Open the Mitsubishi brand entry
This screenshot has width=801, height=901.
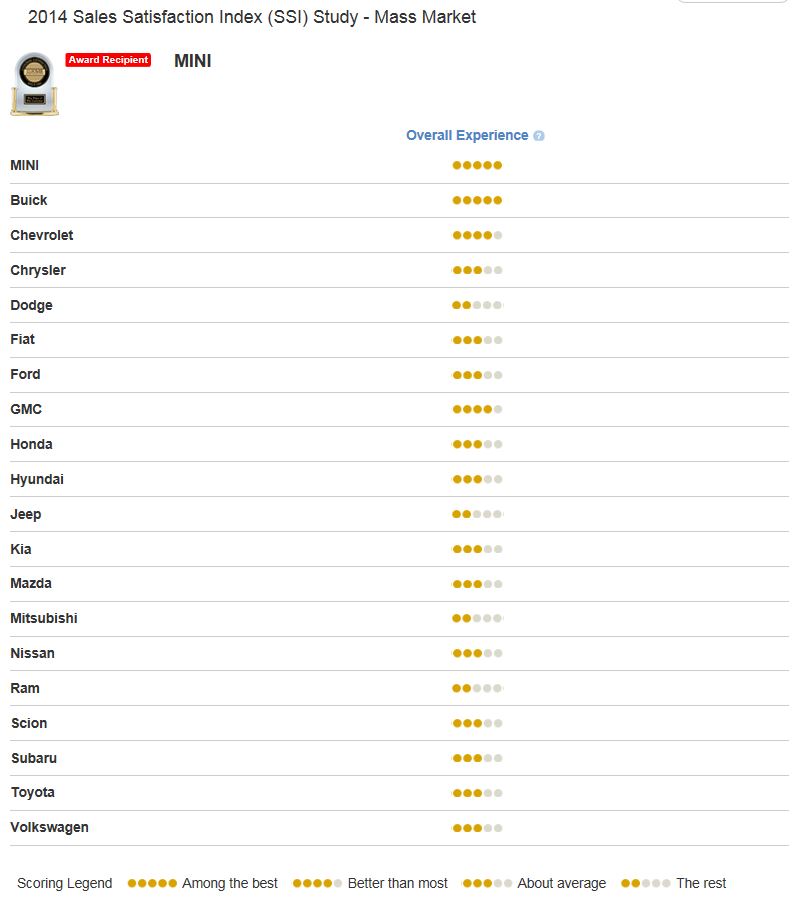pyautogui.click(x=44, y=618)
